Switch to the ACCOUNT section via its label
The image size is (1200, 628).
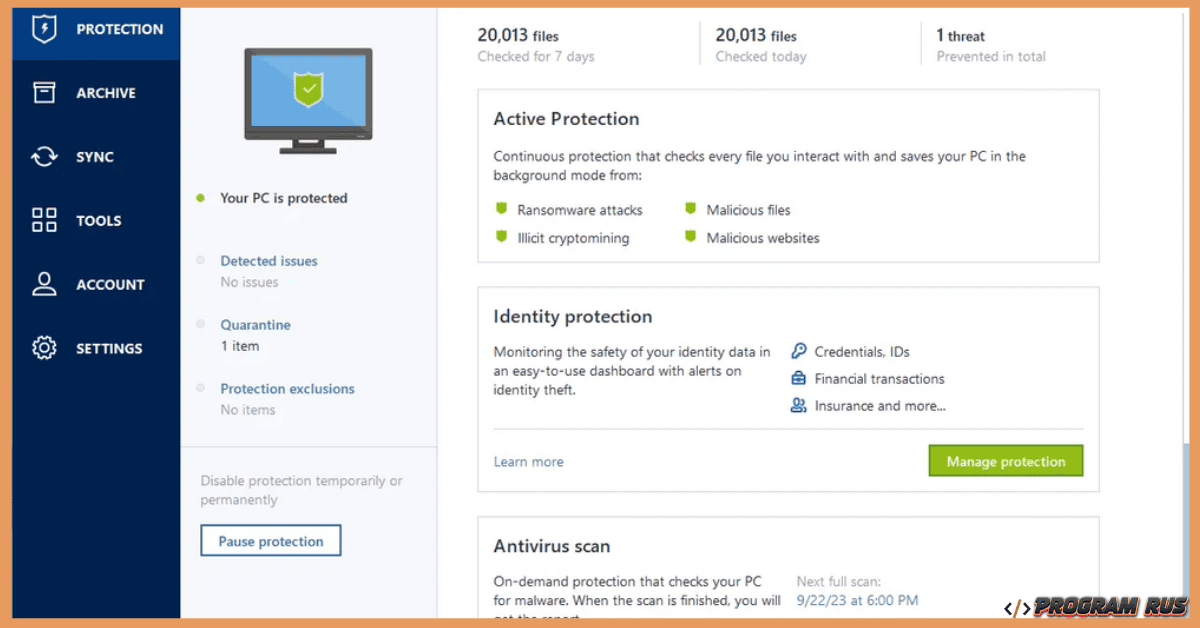click(x=110, y=284)
